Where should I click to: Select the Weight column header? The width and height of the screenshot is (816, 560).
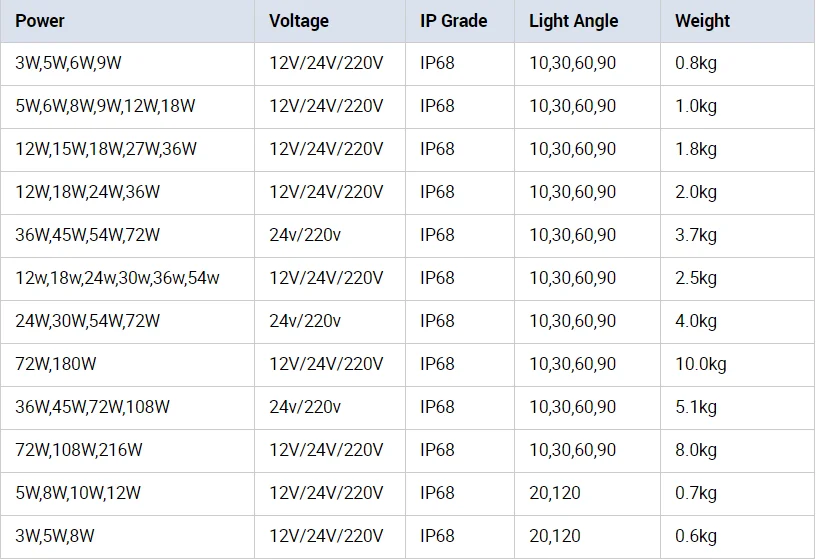[x=702, y=21]
